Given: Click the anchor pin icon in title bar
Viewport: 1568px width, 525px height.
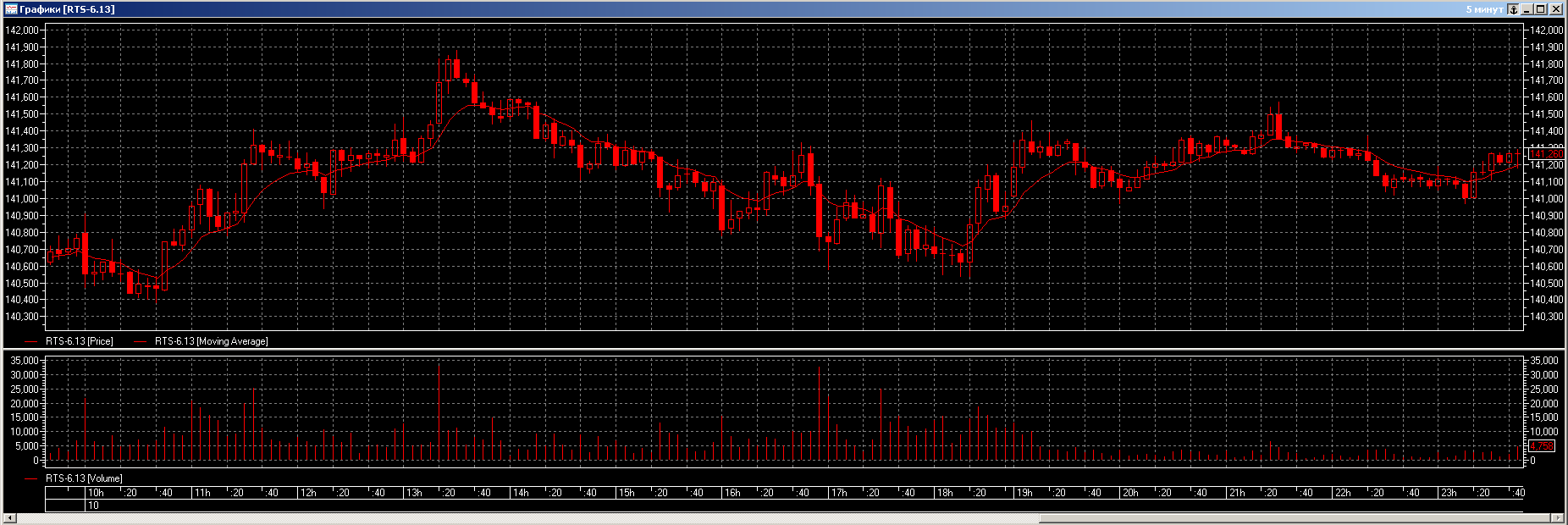Looking at the screenshot, I should click(x=1513, y=9).
